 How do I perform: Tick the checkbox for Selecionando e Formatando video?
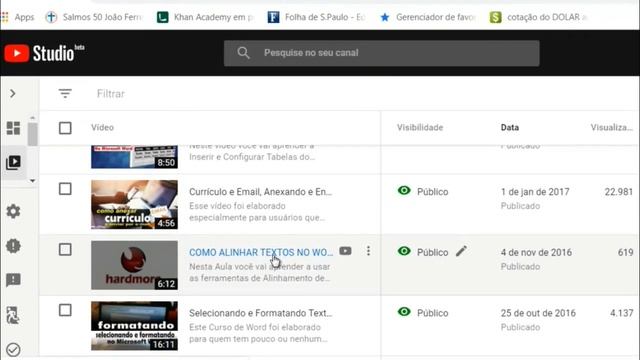(65, 310)
